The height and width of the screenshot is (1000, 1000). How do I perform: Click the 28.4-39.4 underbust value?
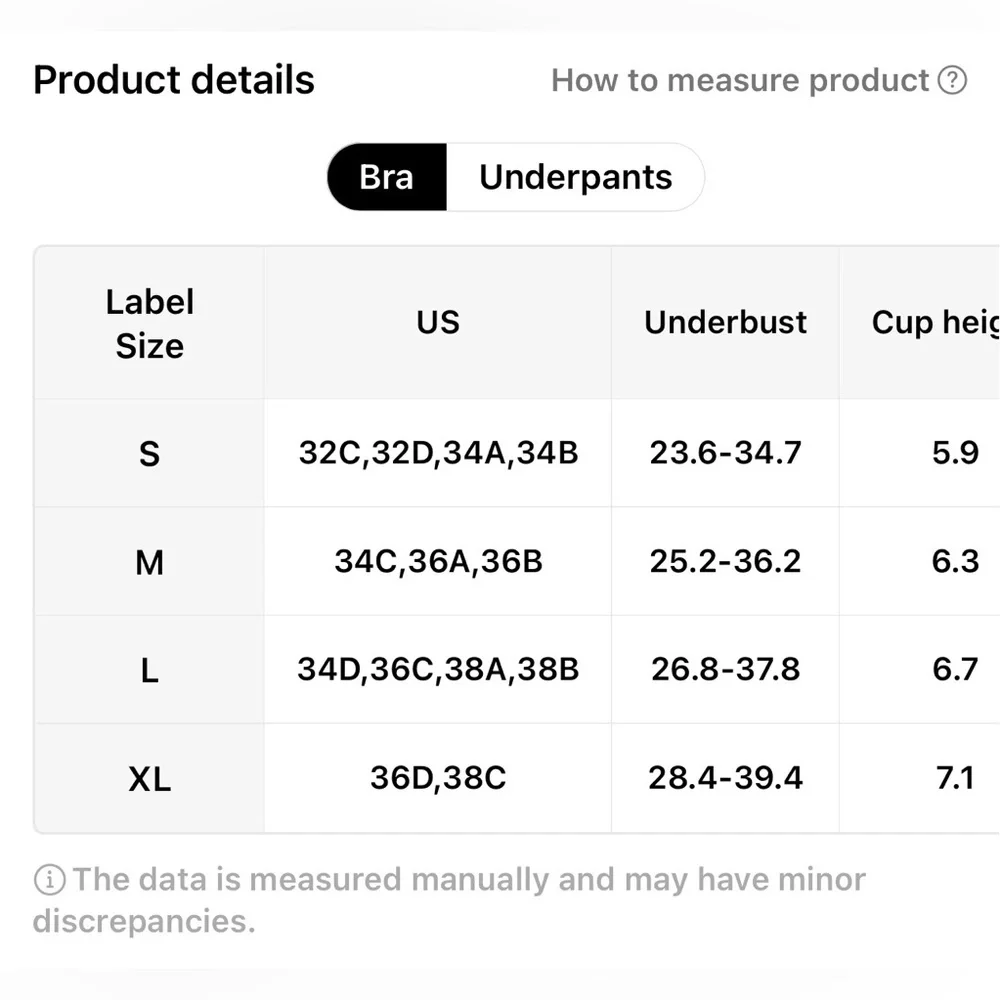pos(725,777)
